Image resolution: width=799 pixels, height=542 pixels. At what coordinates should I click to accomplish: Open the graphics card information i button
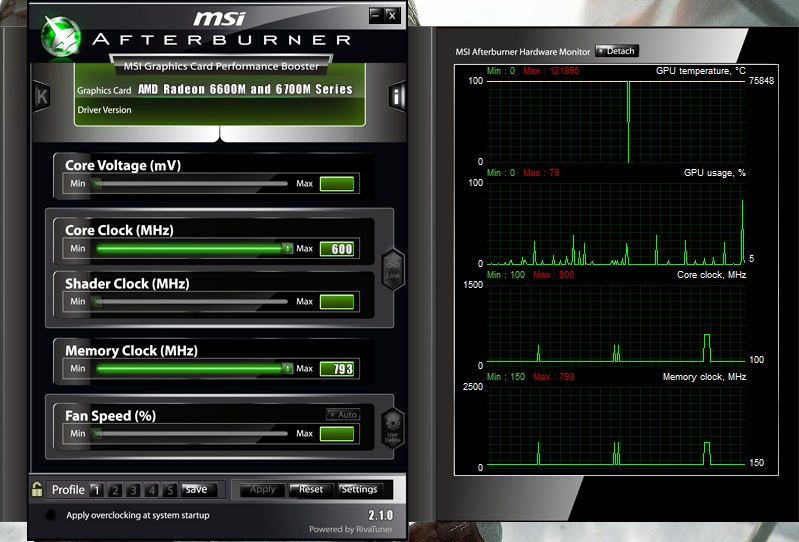click(397, 96)
